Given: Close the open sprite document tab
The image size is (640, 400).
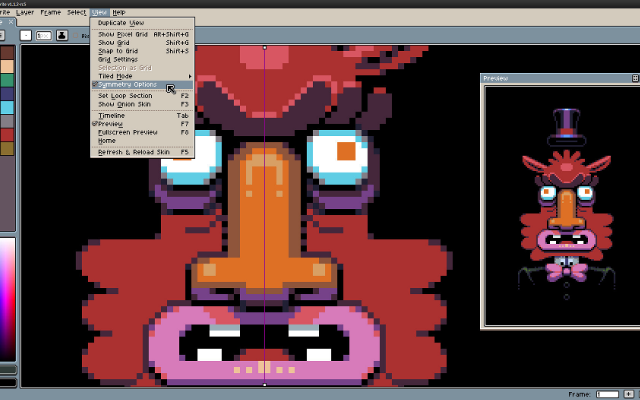Looking at the screenshot, I should (x=11, y=22).
